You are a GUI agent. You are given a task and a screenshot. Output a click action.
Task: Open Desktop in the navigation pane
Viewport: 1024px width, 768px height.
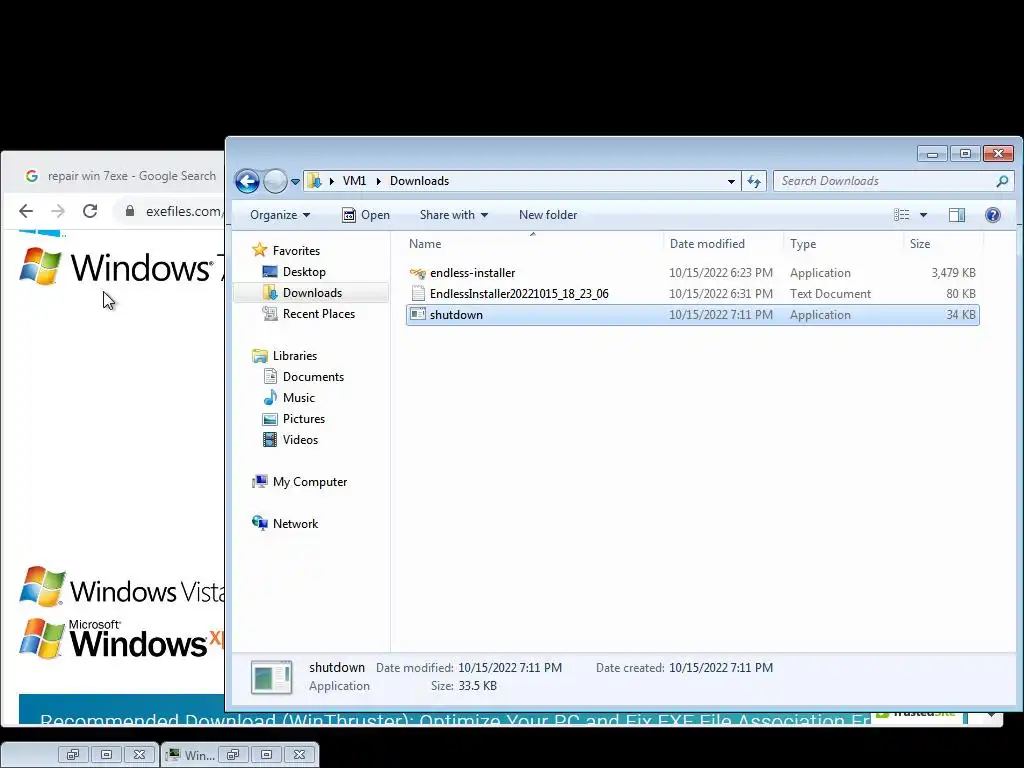304,272
